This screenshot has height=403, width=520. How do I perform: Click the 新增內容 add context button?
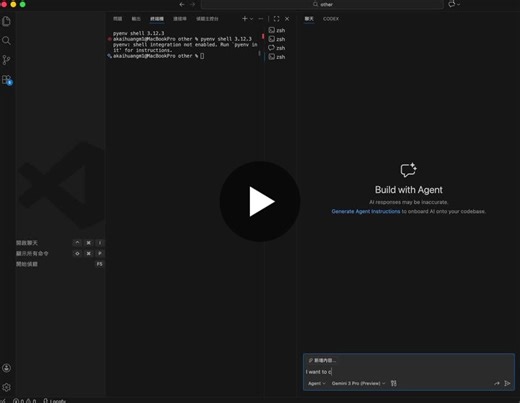coord(322,360)
